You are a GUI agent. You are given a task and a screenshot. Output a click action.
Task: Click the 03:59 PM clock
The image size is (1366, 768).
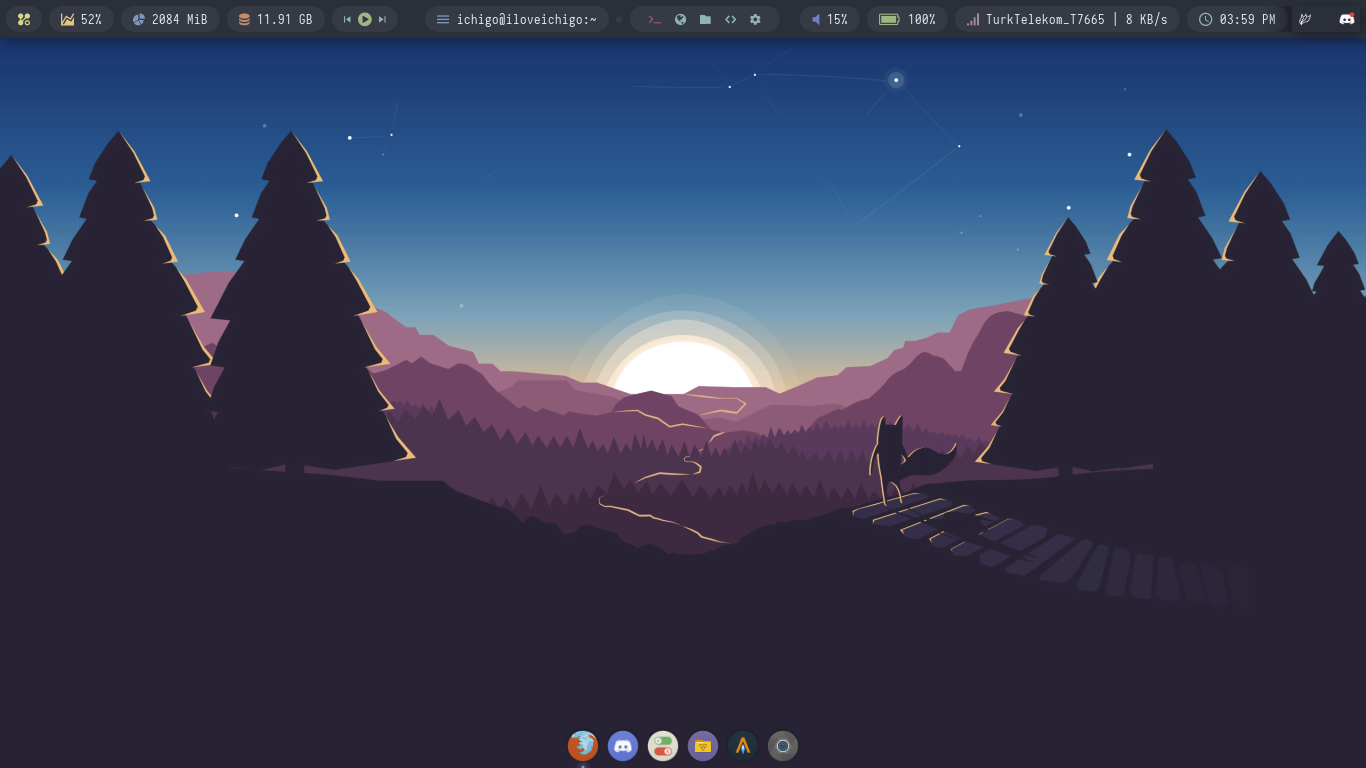pos(1237,19)
